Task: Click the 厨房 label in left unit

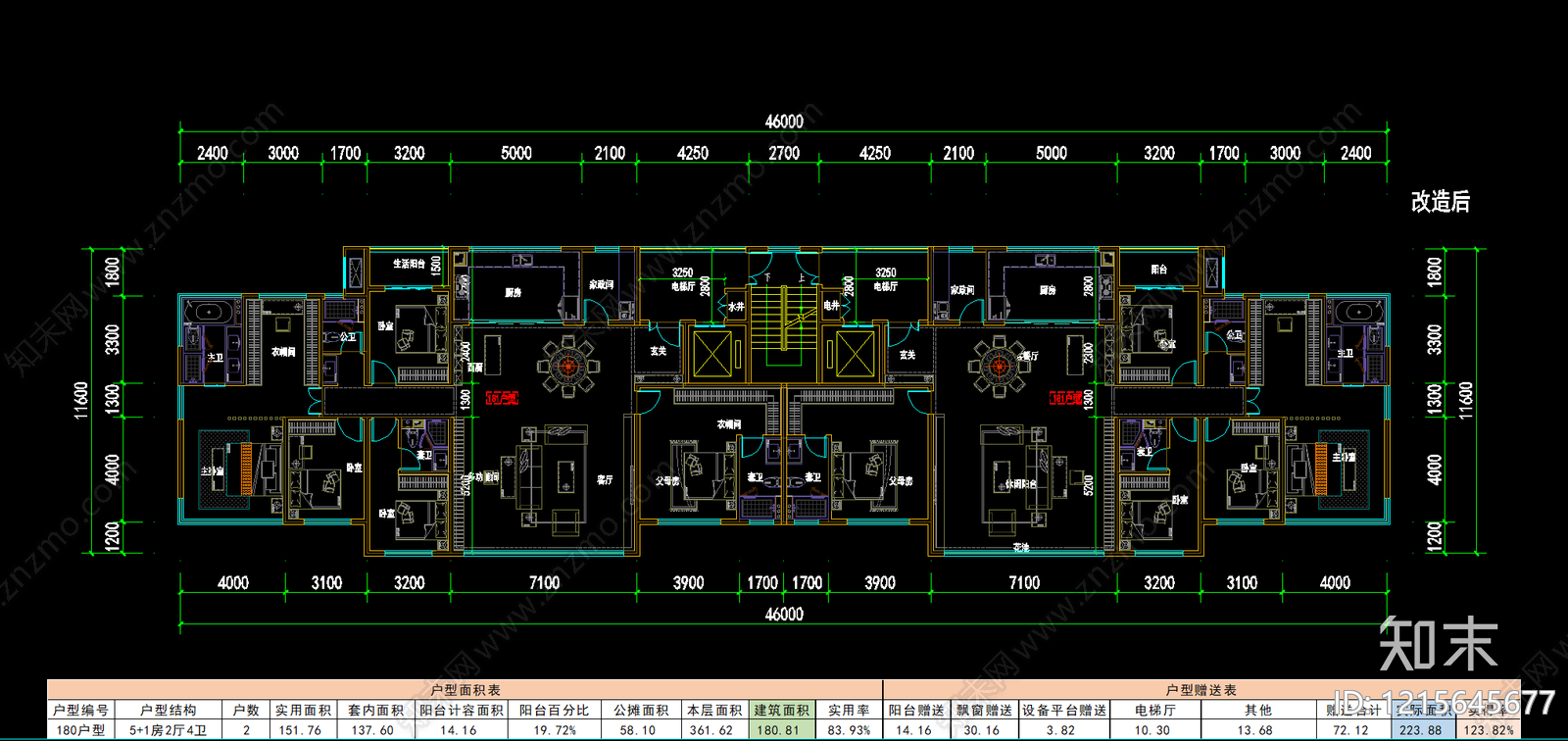Action: tap(514, 292)
